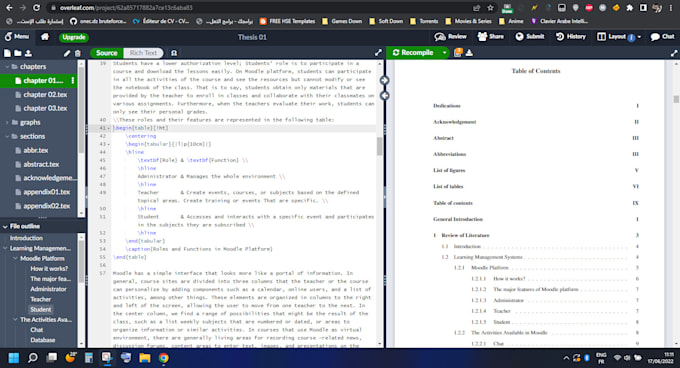
Task: Expand the editor pane to full width
Action: click(x=378, y=53)
